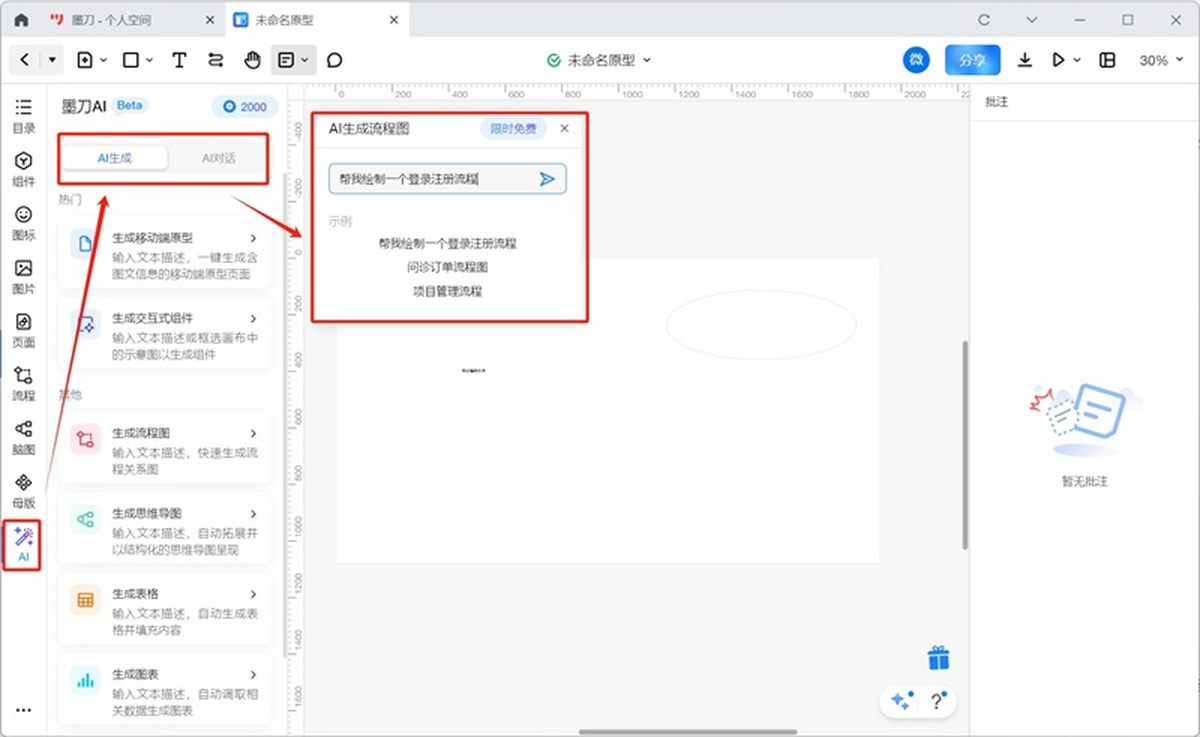The width and height of the screenshot is (1200, 737).
Task: Click the canvas vertical scrollbar
Action: pos(965,444)
